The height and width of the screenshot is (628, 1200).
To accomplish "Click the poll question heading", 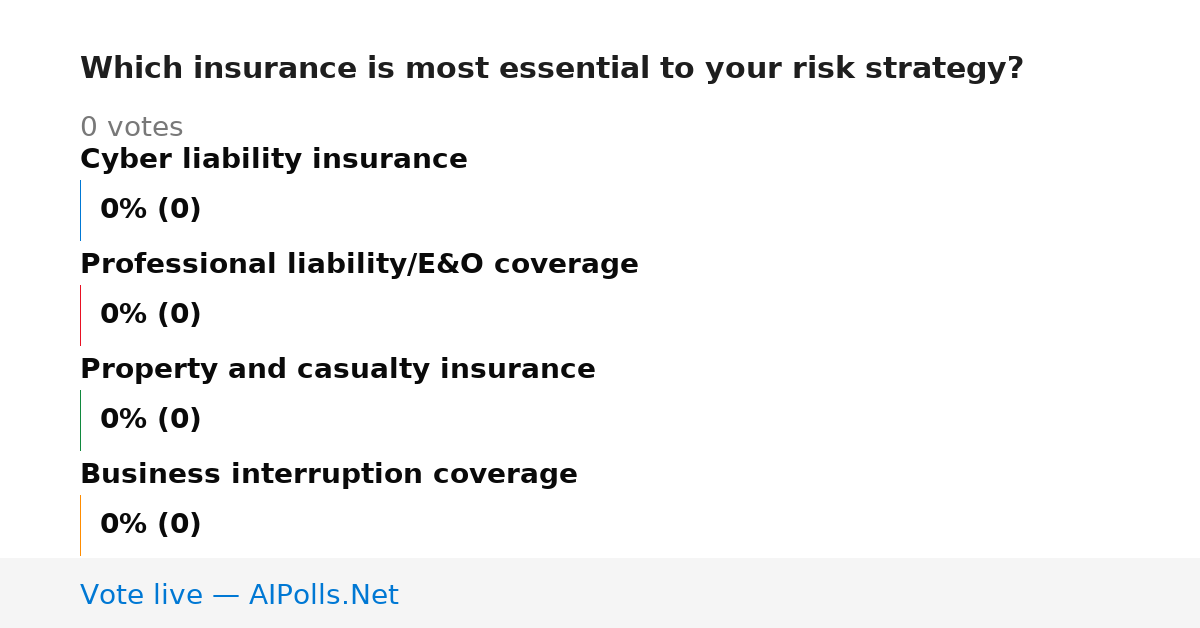I will point(552,69).
